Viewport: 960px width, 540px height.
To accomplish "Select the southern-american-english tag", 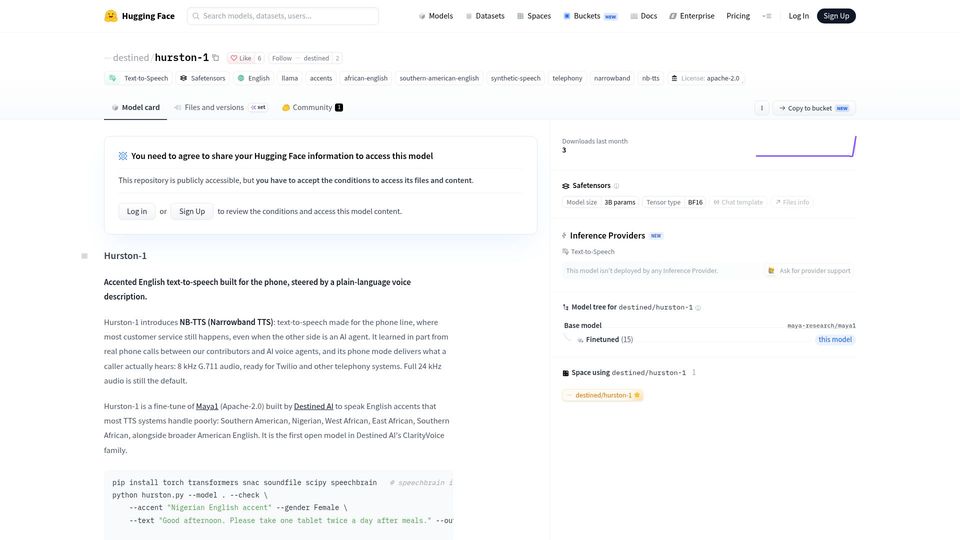I will (x=439, y=78).
